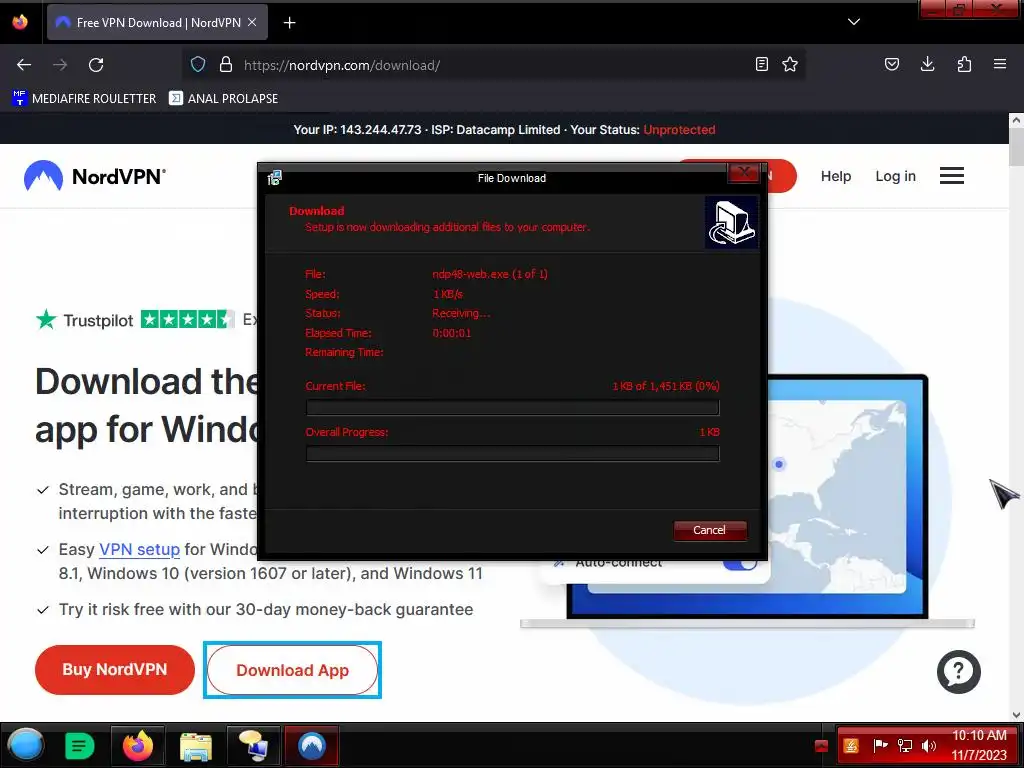Click the Trustpilot star rating
Image resolution: width=1024 pixels, height=768 pixels.
pos(187,319)
